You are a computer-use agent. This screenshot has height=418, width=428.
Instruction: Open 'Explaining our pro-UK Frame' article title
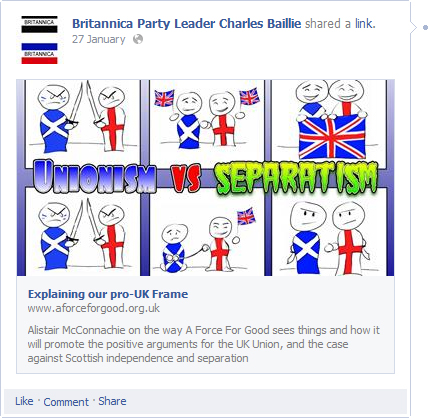[108, 294]
